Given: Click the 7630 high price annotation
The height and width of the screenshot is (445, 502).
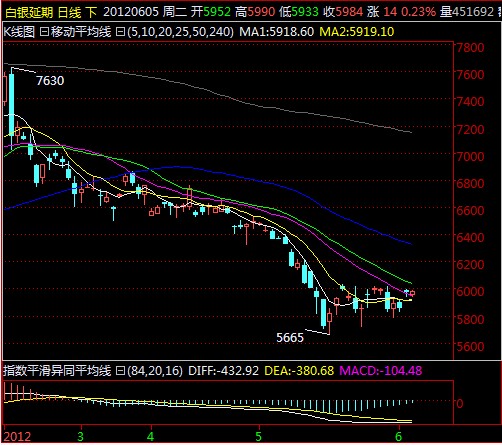Looking at the screenshot, I should (50, 81).
